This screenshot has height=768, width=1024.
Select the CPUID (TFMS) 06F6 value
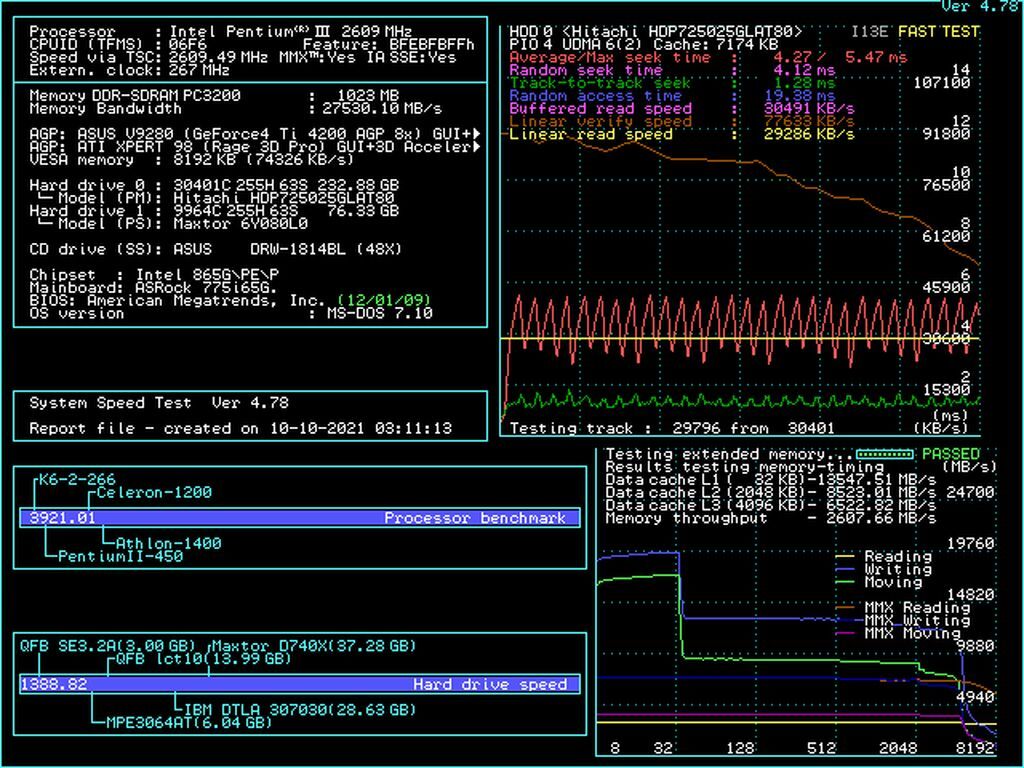point(187,44)
